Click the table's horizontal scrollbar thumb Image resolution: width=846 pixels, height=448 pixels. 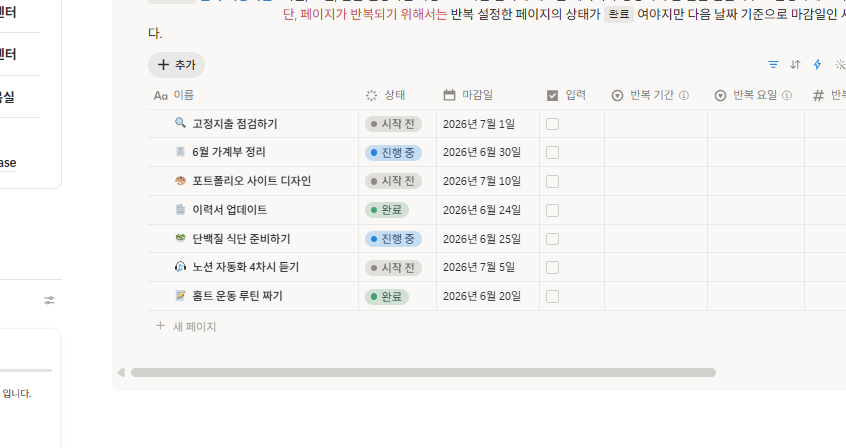pyautogui.click(x=424, y=372)
